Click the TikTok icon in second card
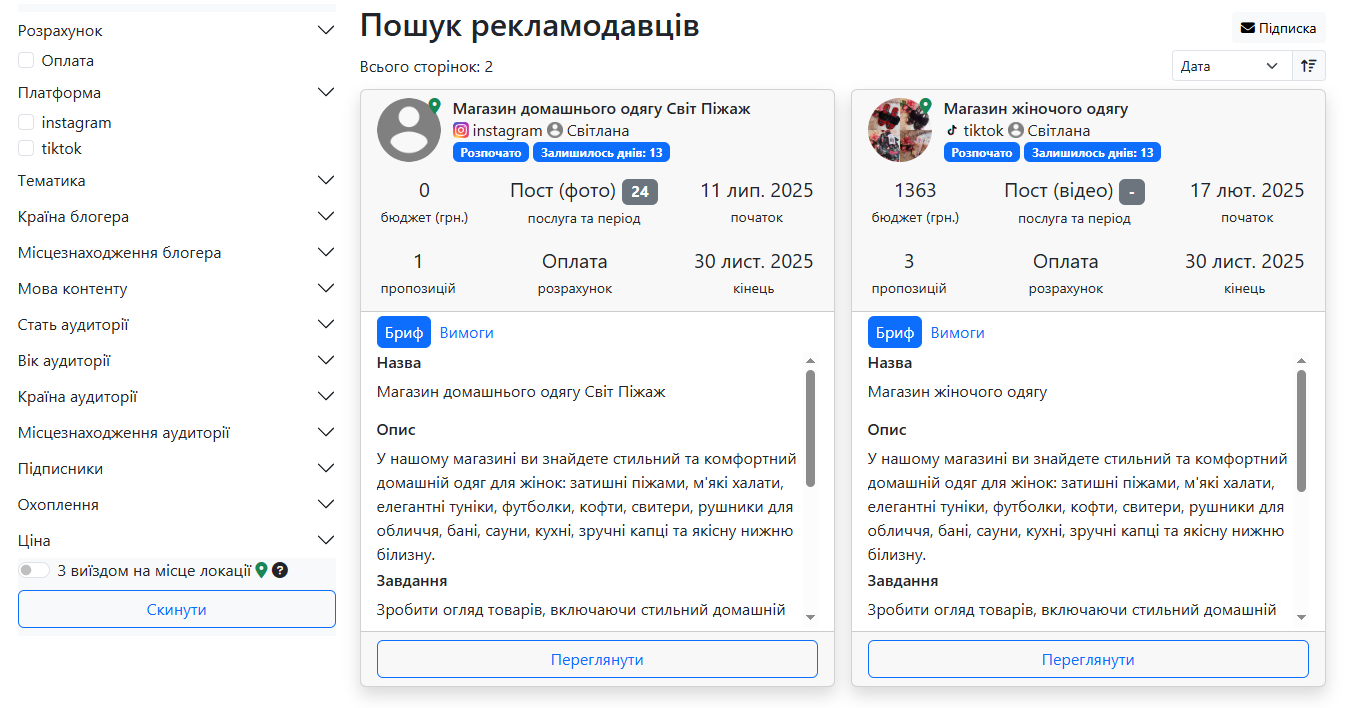The width and height of the screenshot is (1347, 708). (952, 130)
